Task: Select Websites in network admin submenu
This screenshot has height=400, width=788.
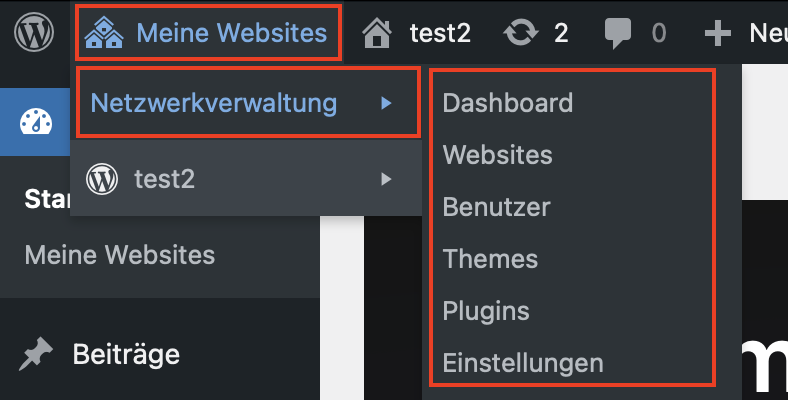Action: pos(498,154)
